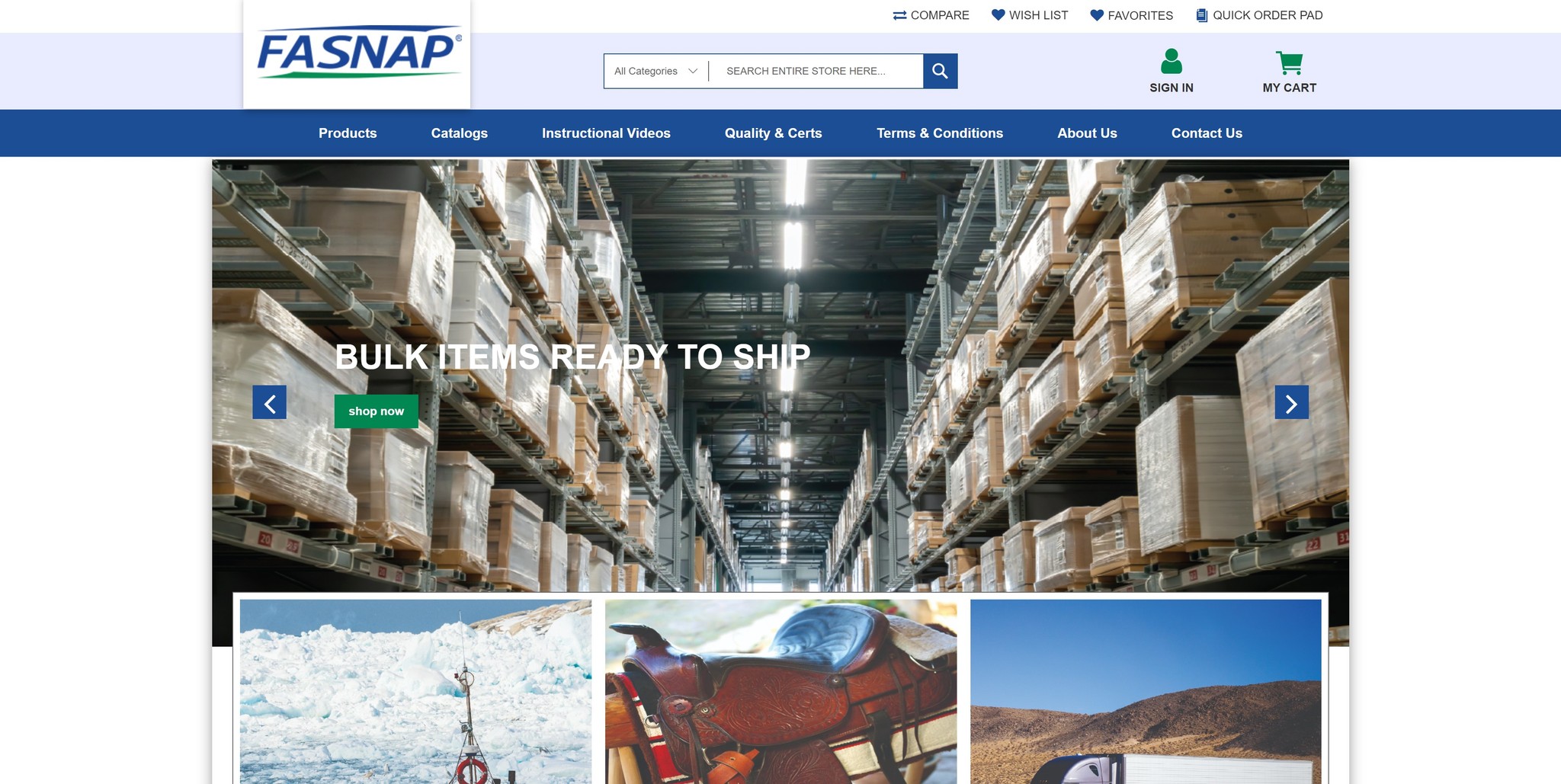This screenshot has width=1561, height=784.
Task: Open the Quick Order Pad
Action: pos(1259,15)
